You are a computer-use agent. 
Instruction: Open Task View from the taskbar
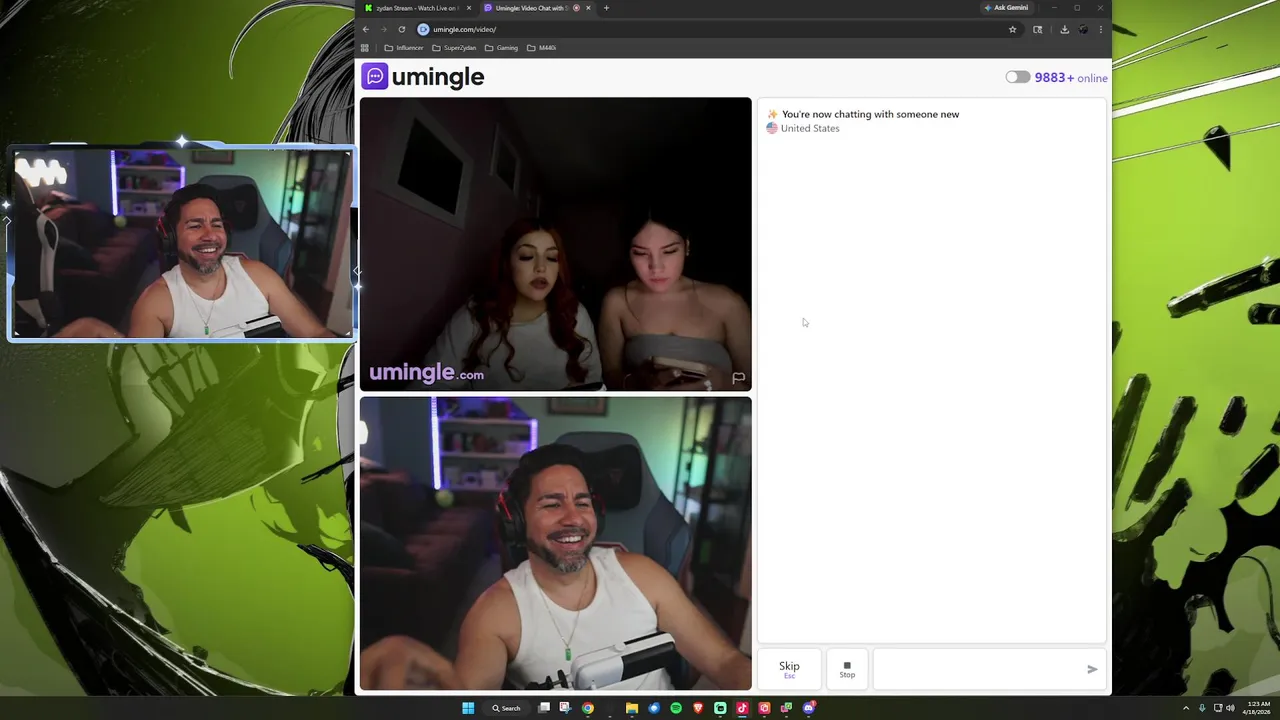tap(544, 708)
